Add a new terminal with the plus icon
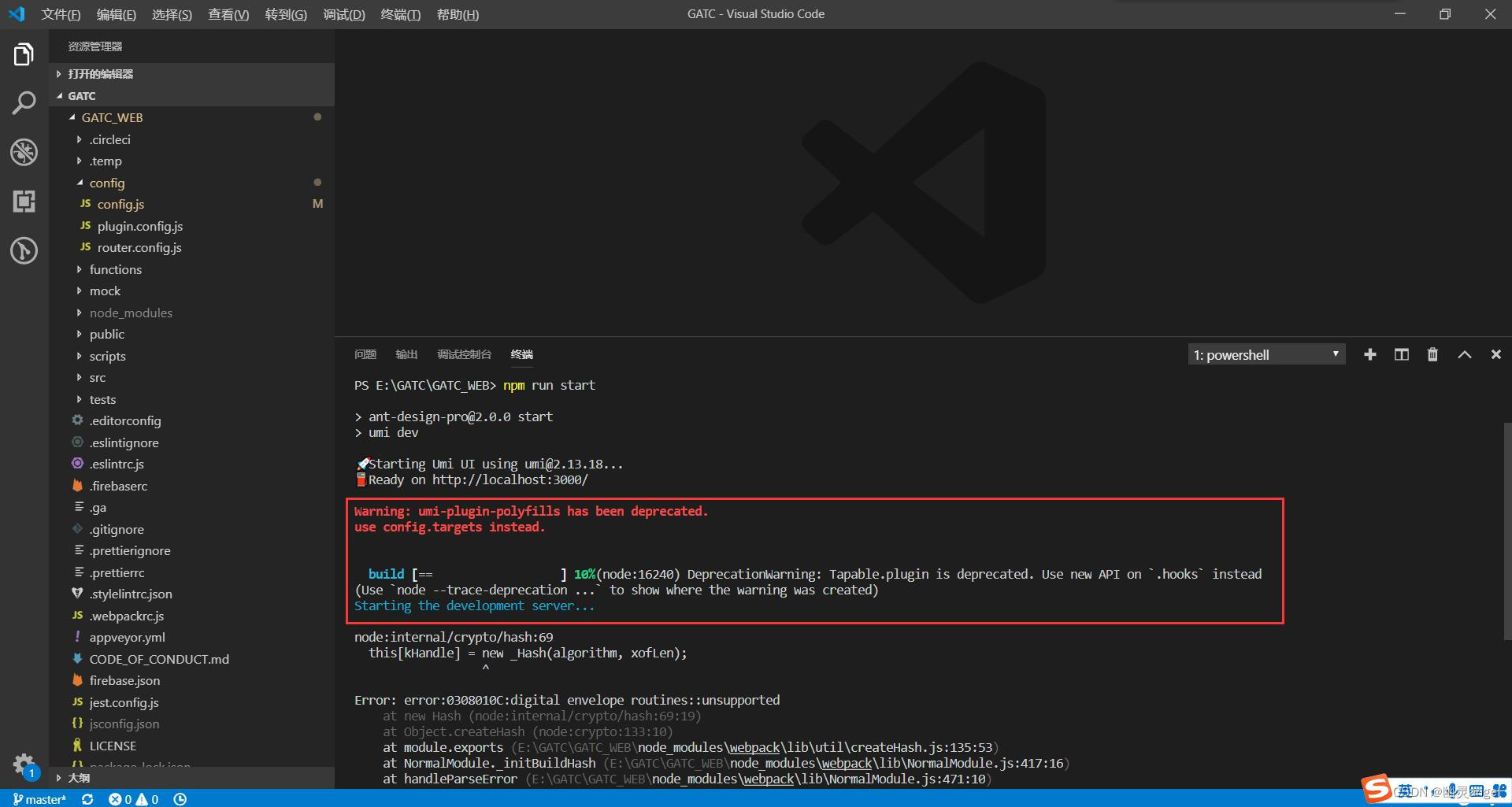This screenshot has width=1512, height=807. pyautogui.click(x=1370, y=354)
